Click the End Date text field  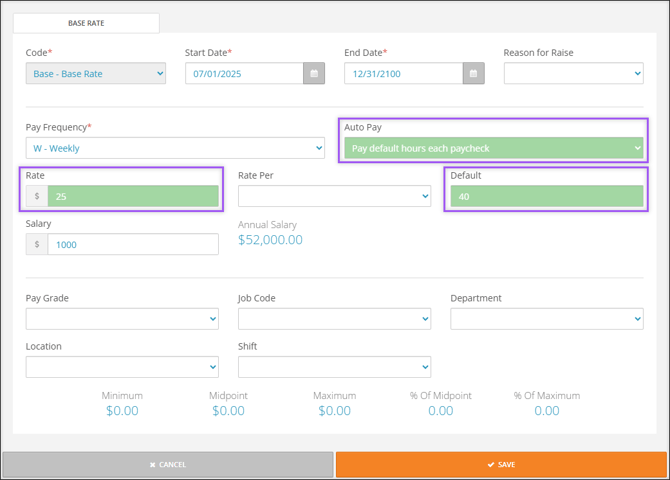pyautogui.click(x=404, y=74)
